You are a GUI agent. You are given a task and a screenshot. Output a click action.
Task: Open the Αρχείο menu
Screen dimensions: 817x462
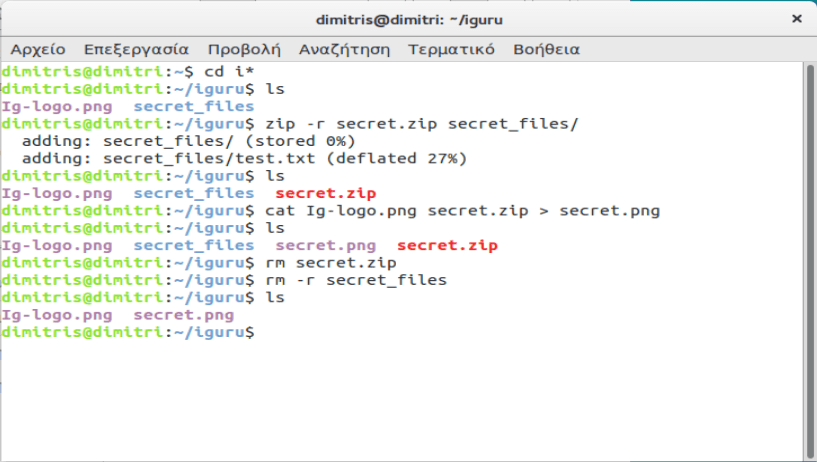pyautogui.click(x=38, y=49)
